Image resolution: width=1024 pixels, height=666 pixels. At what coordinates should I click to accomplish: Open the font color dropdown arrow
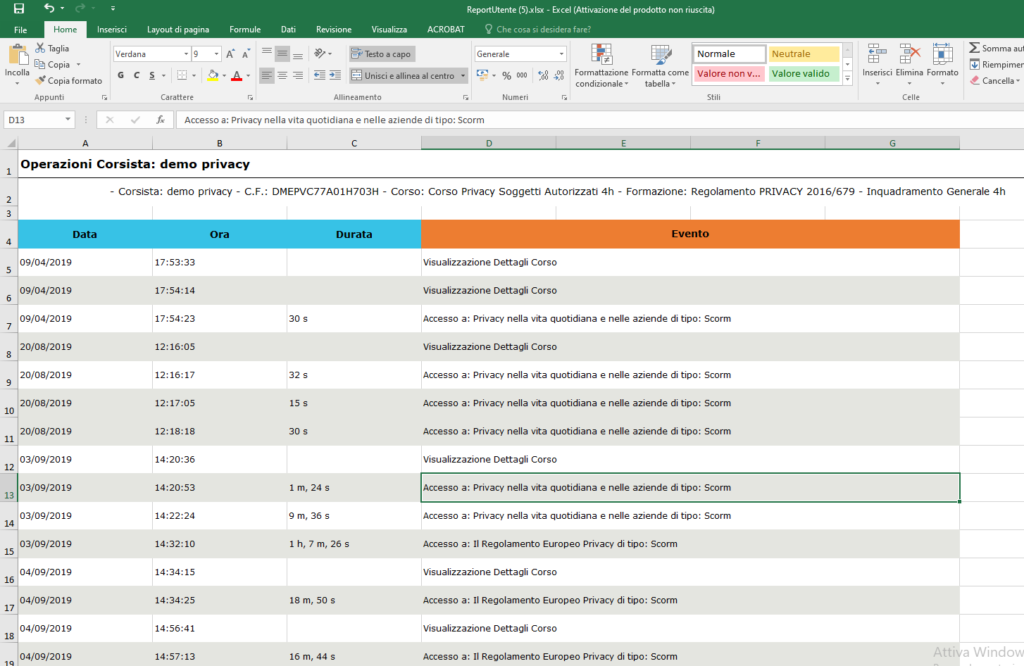[x=248, y=76]
